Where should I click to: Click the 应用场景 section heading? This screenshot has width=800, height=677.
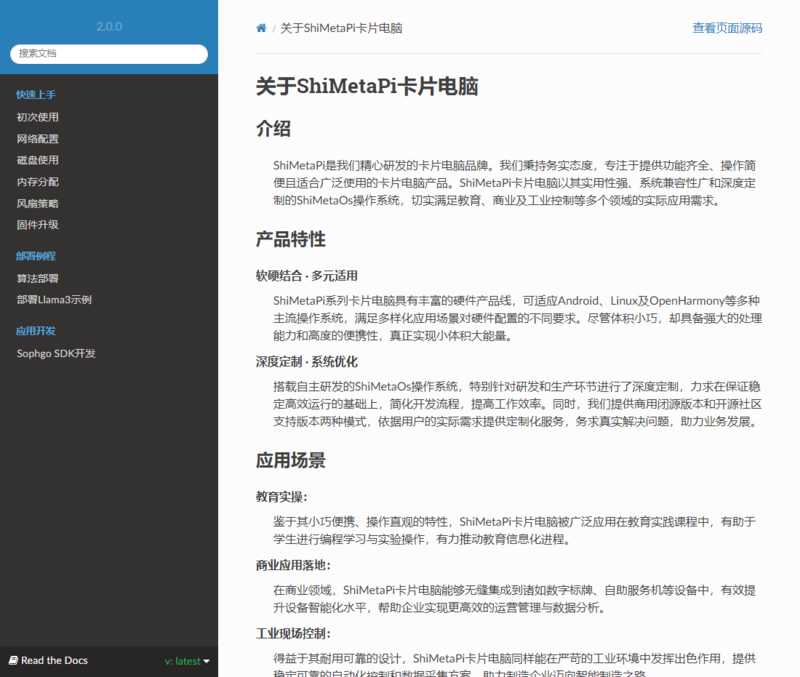[291, 460]
